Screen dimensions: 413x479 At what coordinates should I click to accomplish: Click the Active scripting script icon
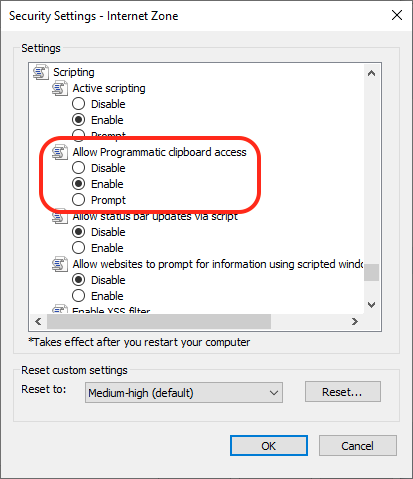60,88
